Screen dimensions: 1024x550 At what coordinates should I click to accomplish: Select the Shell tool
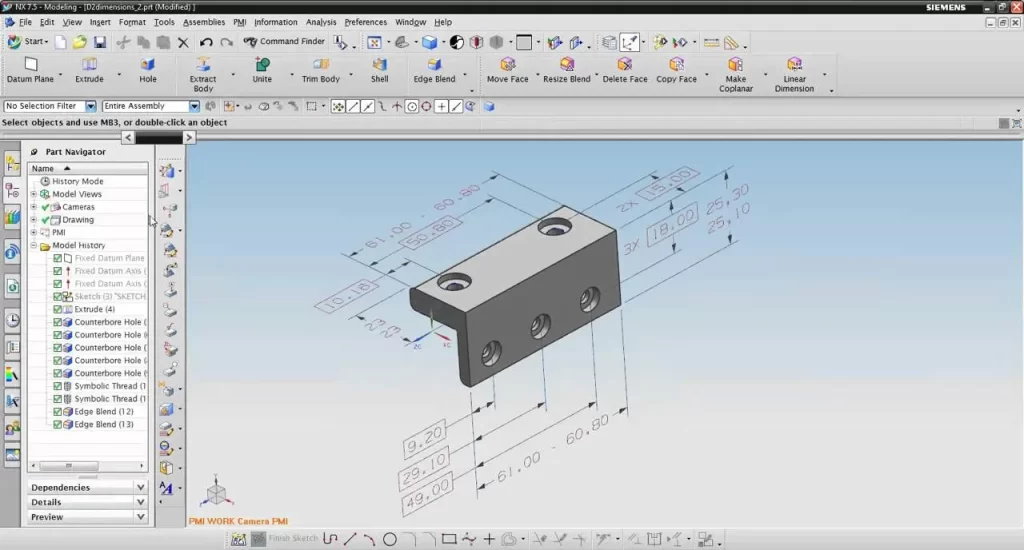380,65
